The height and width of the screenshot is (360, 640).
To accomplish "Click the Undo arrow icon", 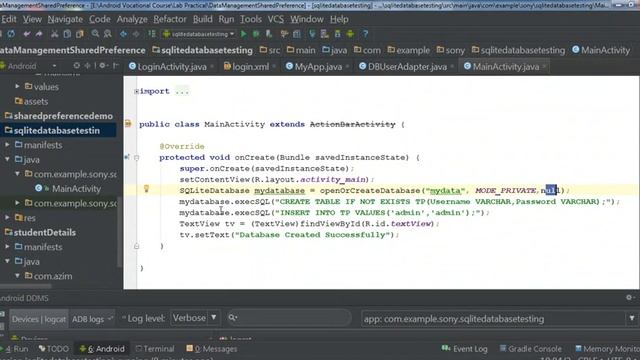I will tap(27, 34).
